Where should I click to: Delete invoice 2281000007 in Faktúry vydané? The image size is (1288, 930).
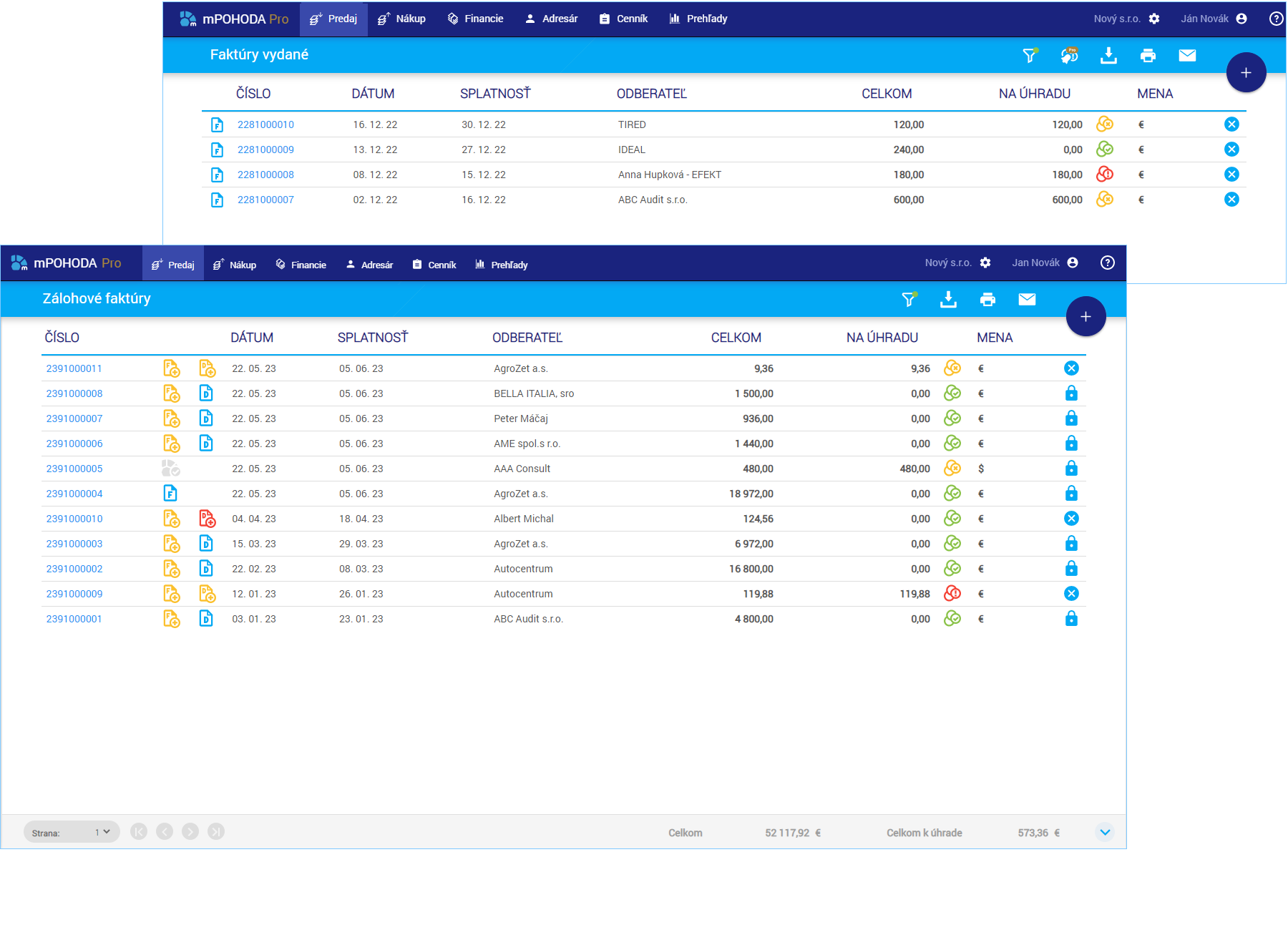click(x=1231, y=200)
